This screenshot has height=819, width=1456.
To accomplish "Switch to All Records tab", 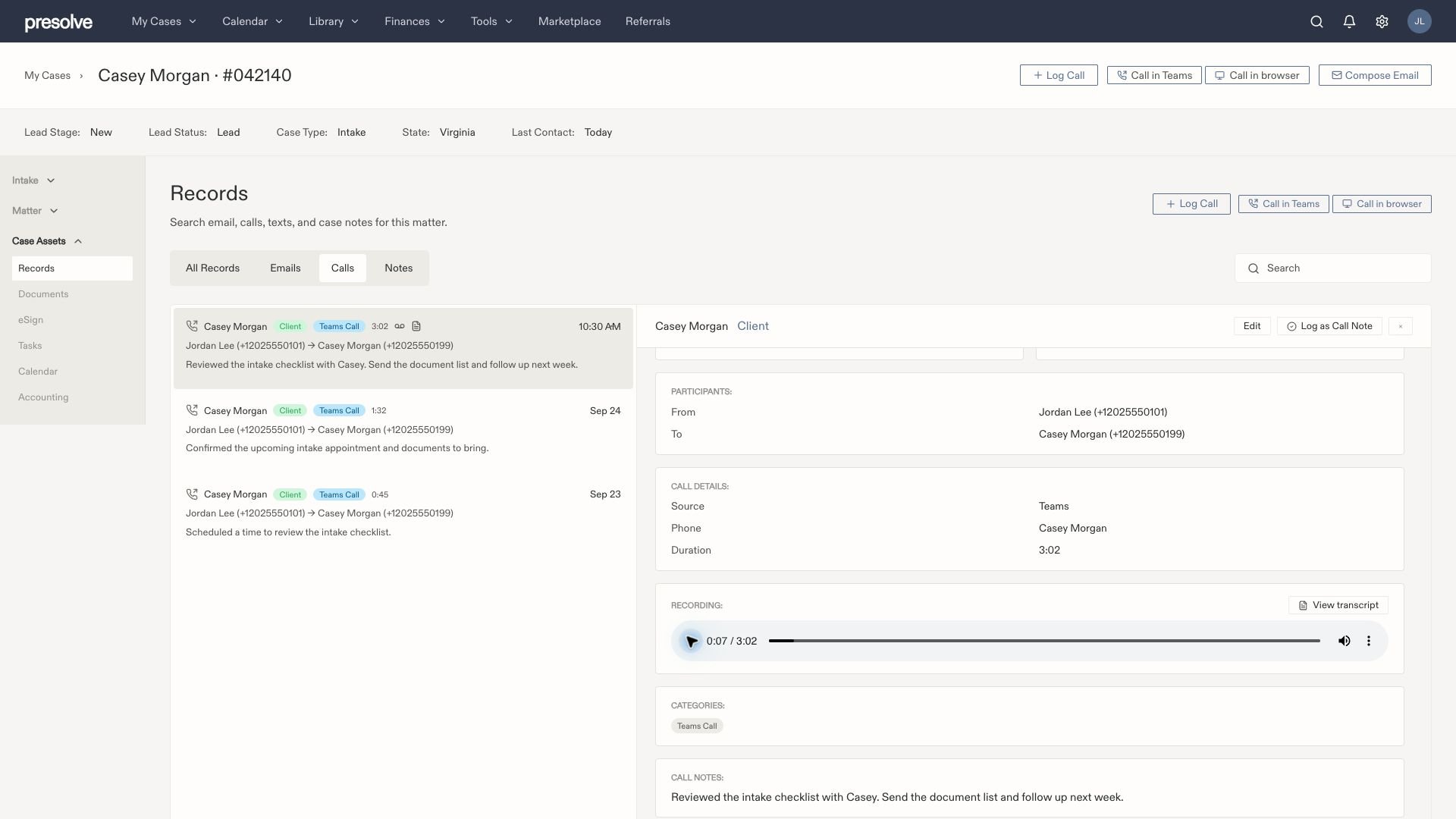I will tap(212, 268).
